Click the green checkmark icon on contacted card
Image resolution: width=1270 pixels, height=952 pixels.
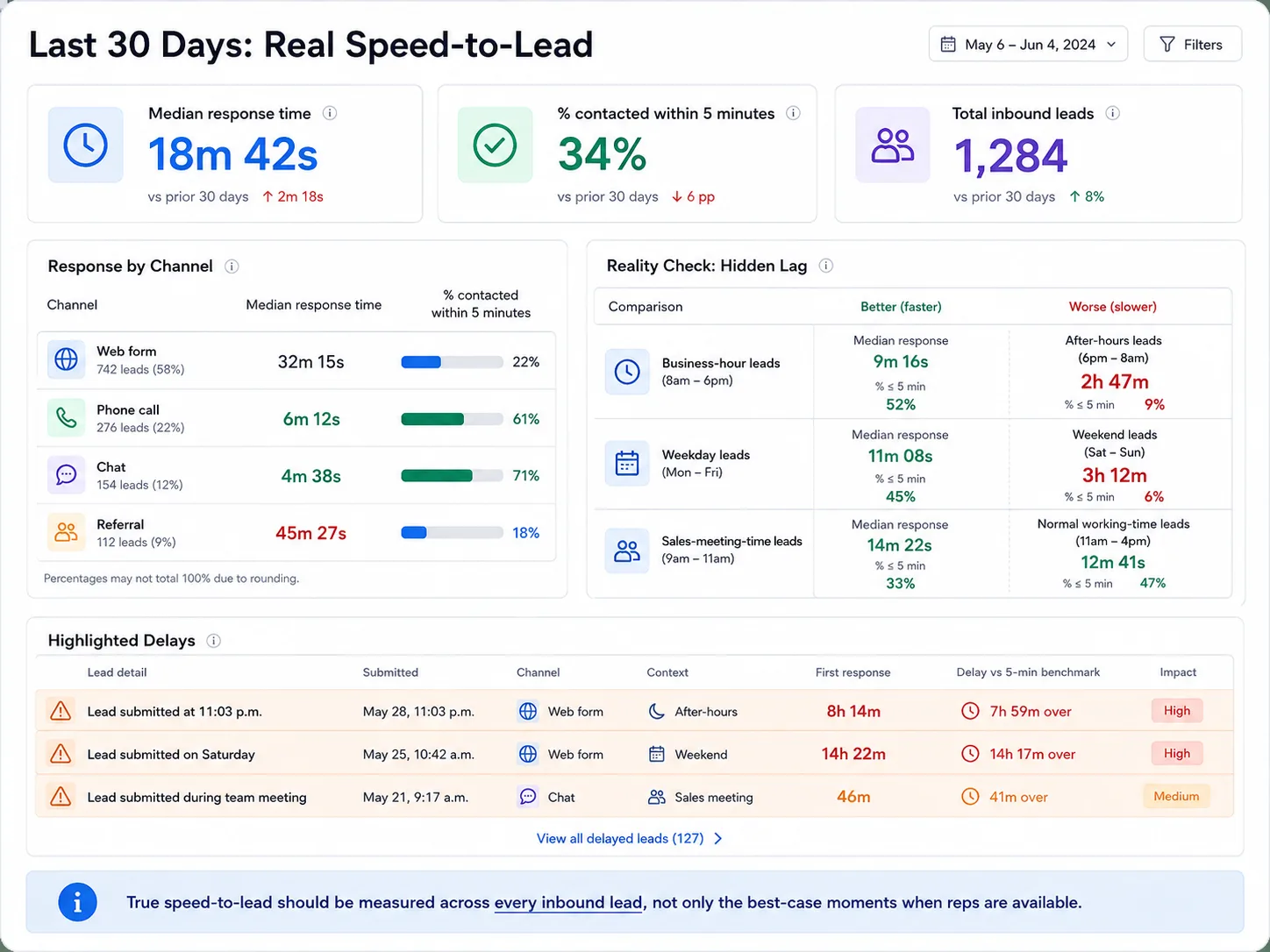pyautogui.click(x=495, y=145)
